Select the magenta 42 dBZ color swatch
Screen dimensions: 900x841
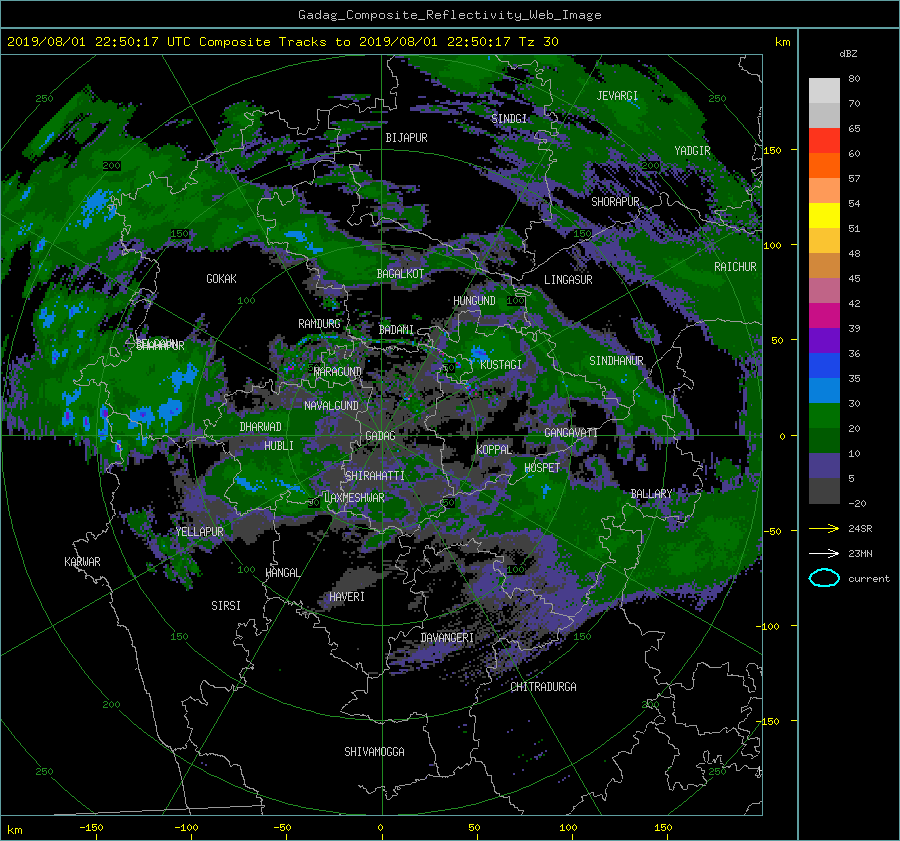[824, 315]
